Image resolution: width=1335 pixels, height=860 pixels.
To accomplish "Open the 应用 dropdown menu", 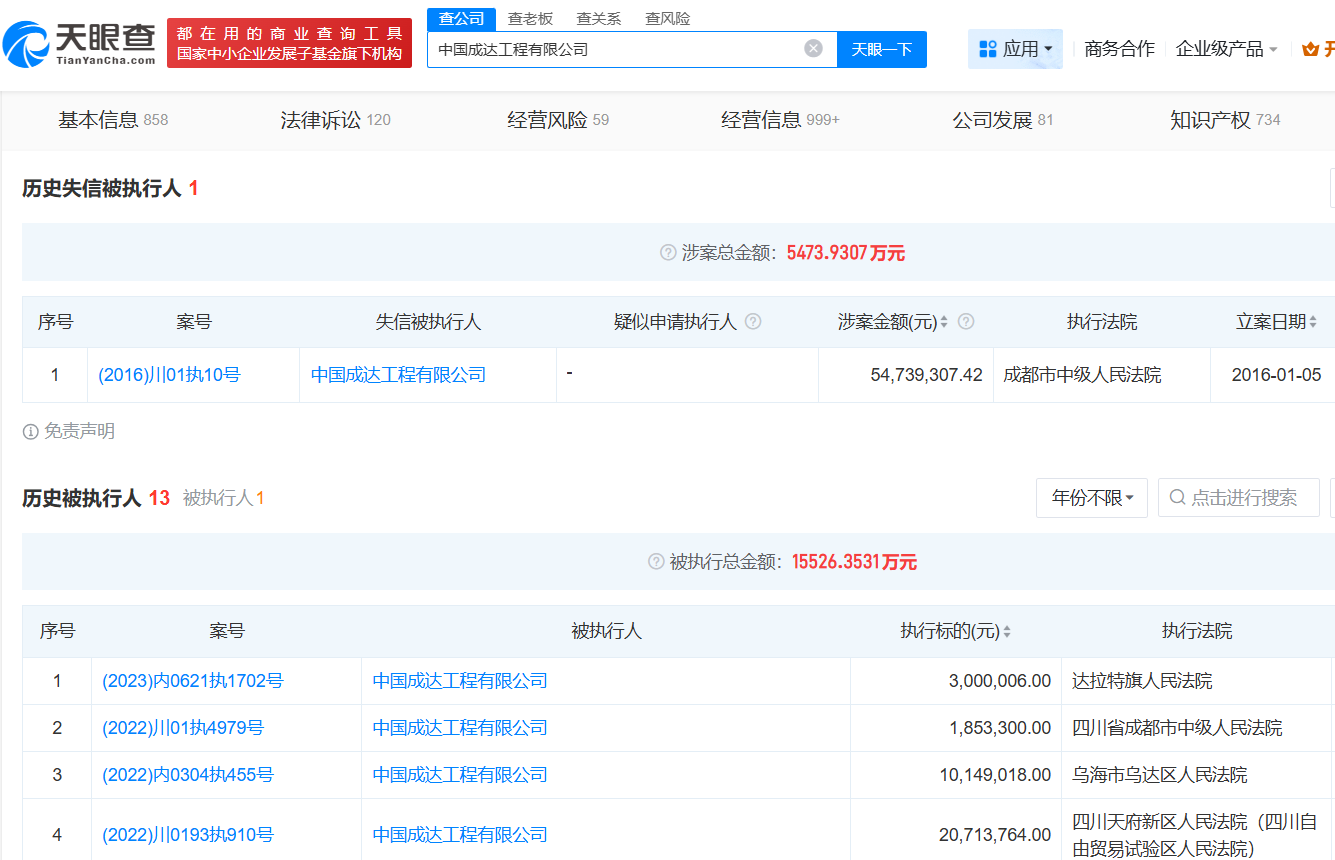I will [x=1015, y=49].
